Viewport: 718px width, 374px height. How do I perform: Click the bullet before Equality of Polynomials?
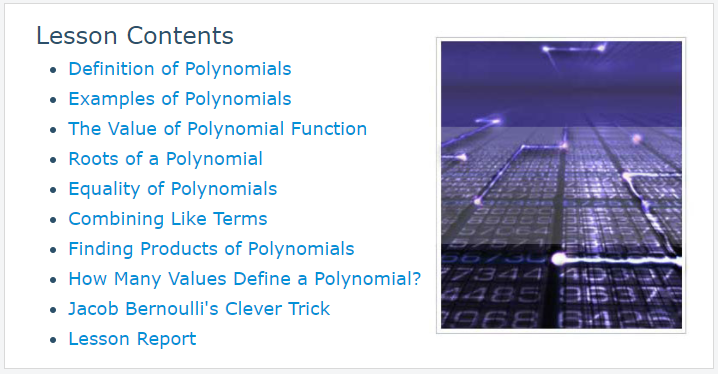[54, 190]
